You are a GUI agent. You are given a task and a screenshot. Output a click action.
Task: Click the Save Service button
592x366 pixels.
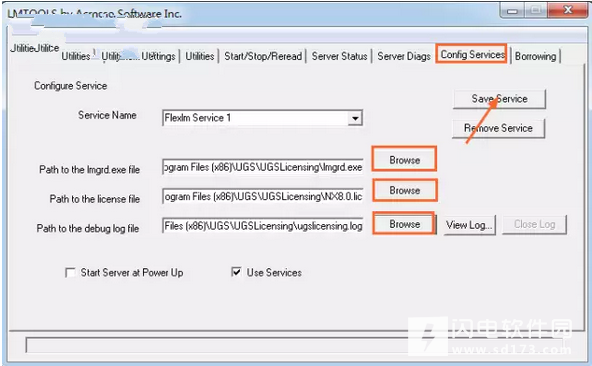499,99
